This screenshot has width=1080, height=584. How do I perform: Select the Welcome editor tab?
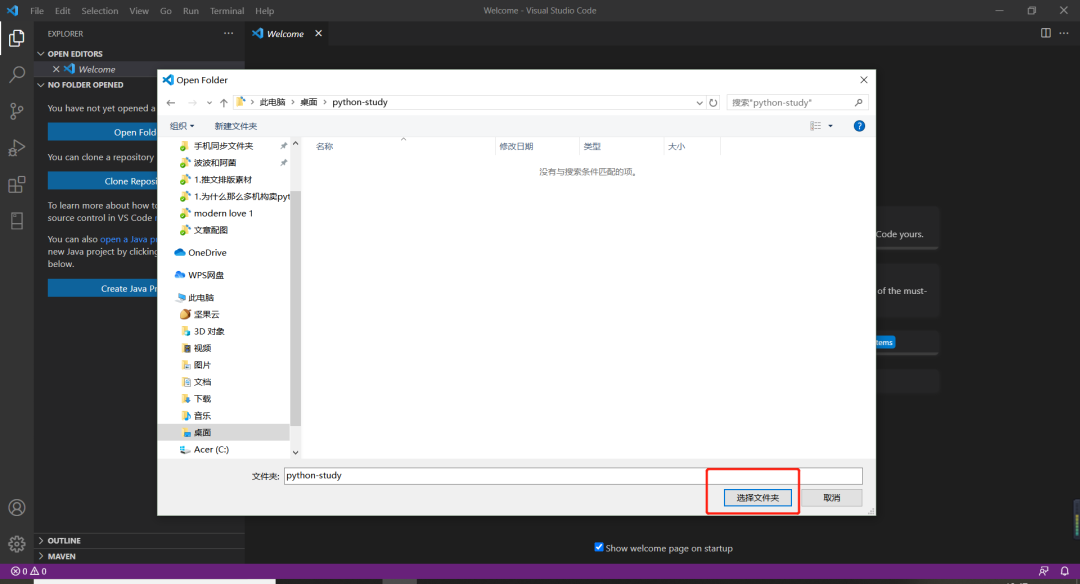coord(285,33)
